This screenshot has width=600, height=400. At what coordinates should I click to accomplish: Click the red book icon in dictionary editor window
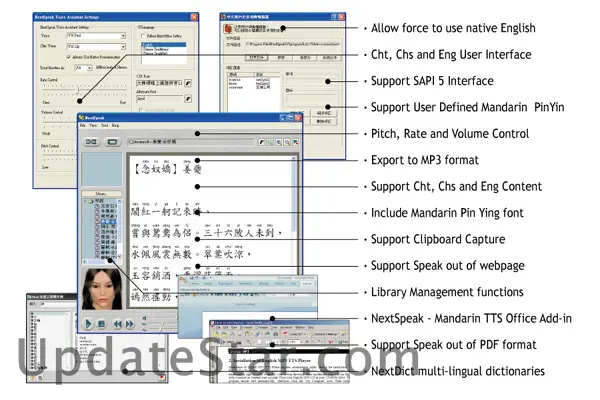228,28
